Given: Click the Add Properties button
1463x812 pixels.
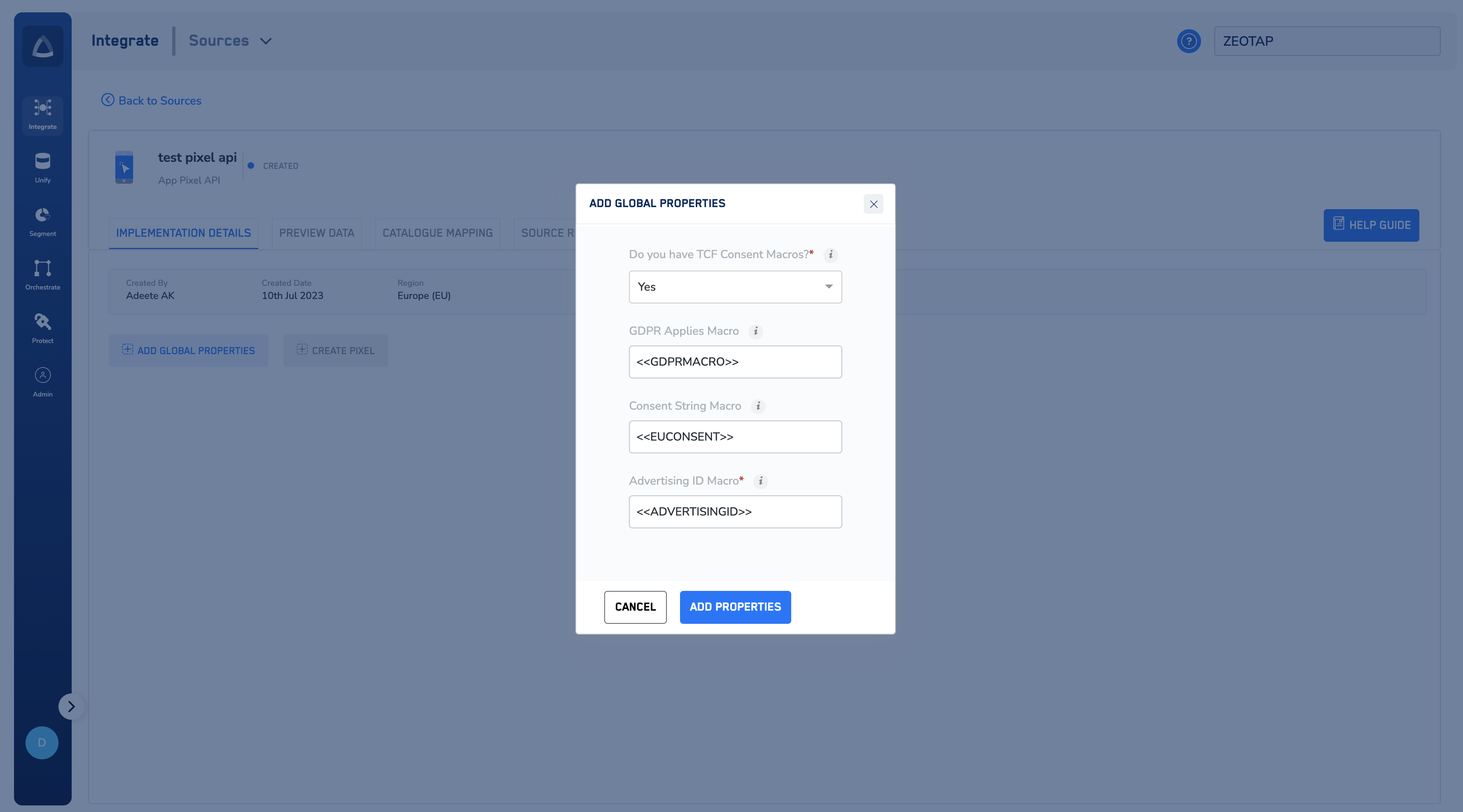Looking at the screenshot, I should [x=735, y=607].
